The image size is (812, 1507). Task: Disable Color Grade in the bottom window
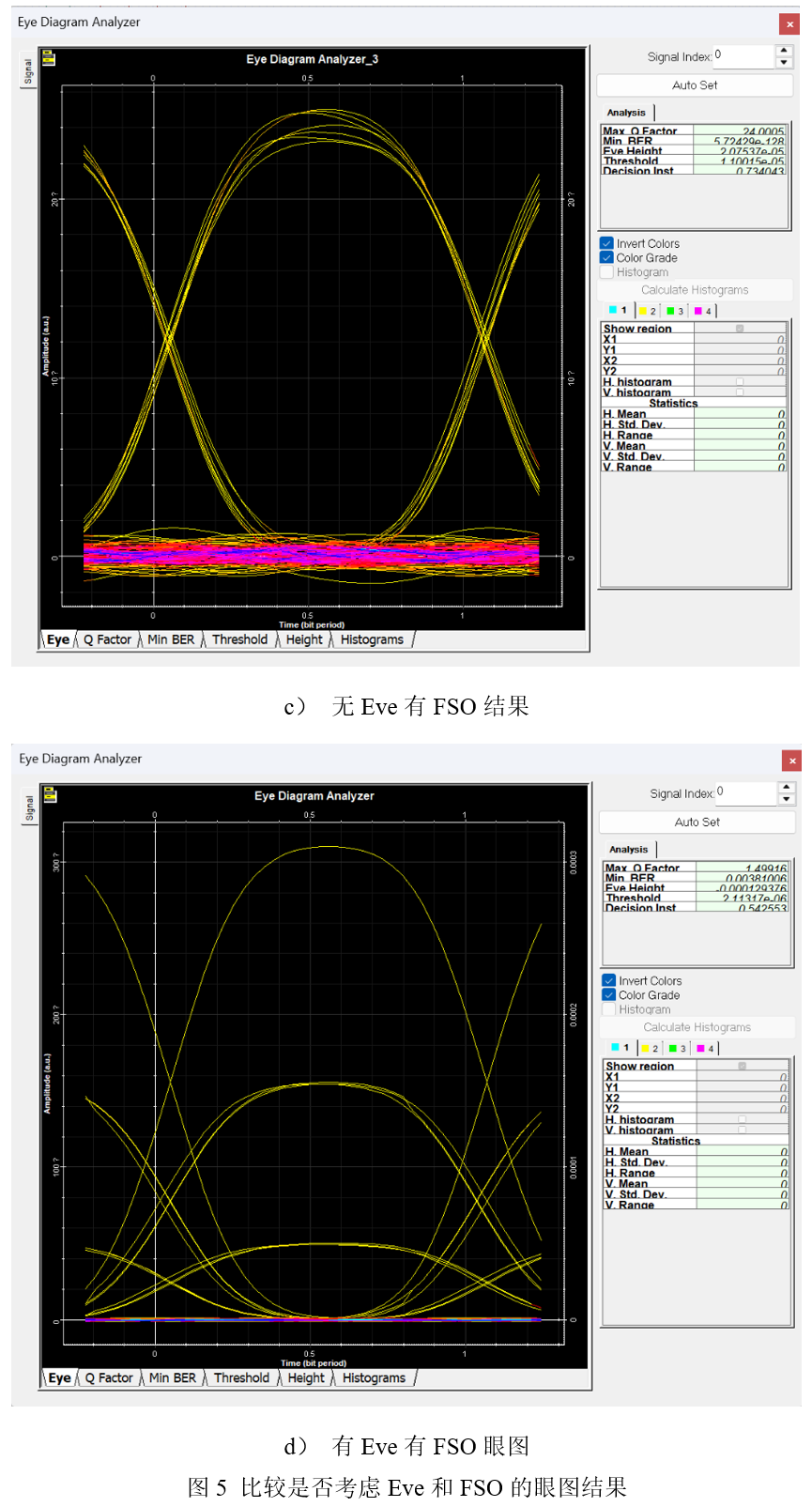(609, 995)
